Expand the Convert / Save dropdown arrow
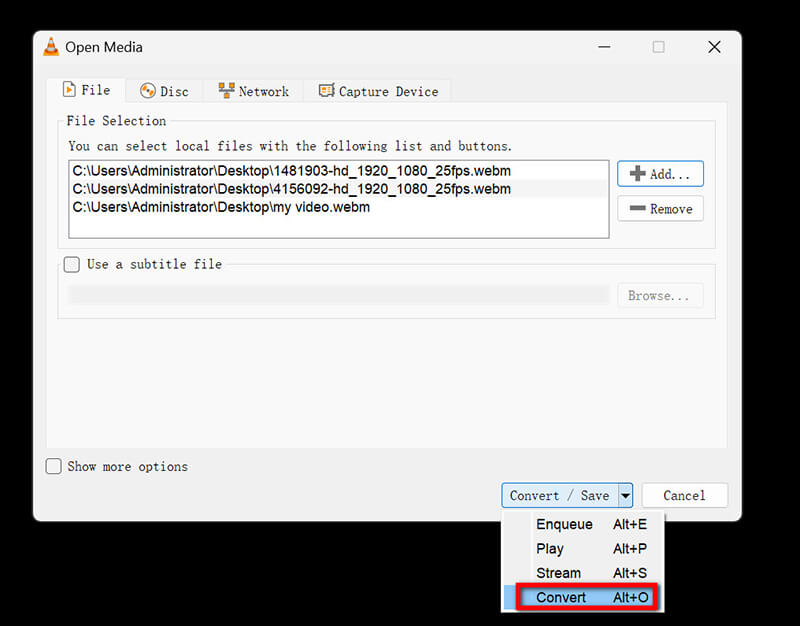 (x=626, y=495)
